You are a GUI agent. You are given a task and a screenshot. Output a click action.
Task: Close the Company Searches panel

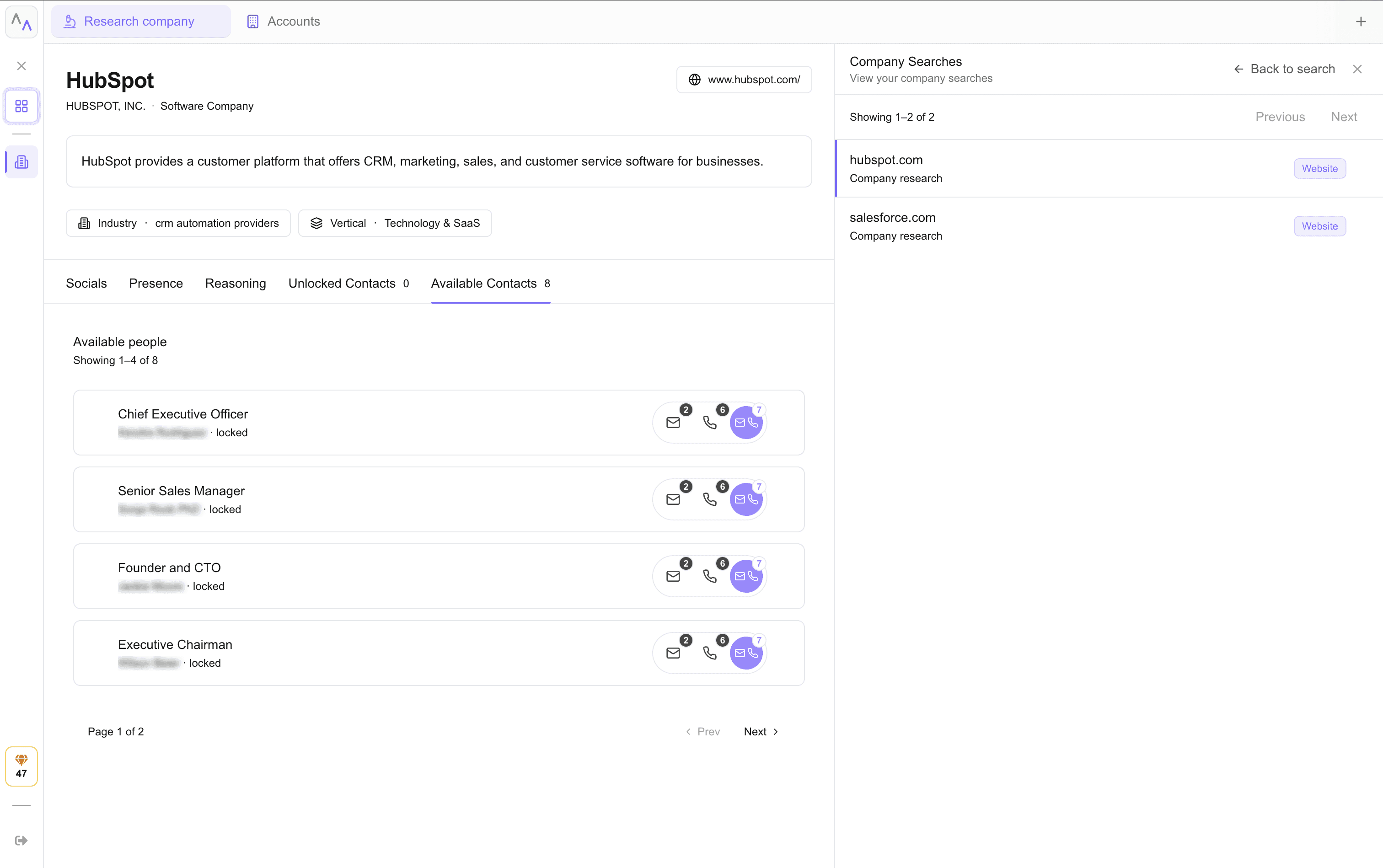1357,69
